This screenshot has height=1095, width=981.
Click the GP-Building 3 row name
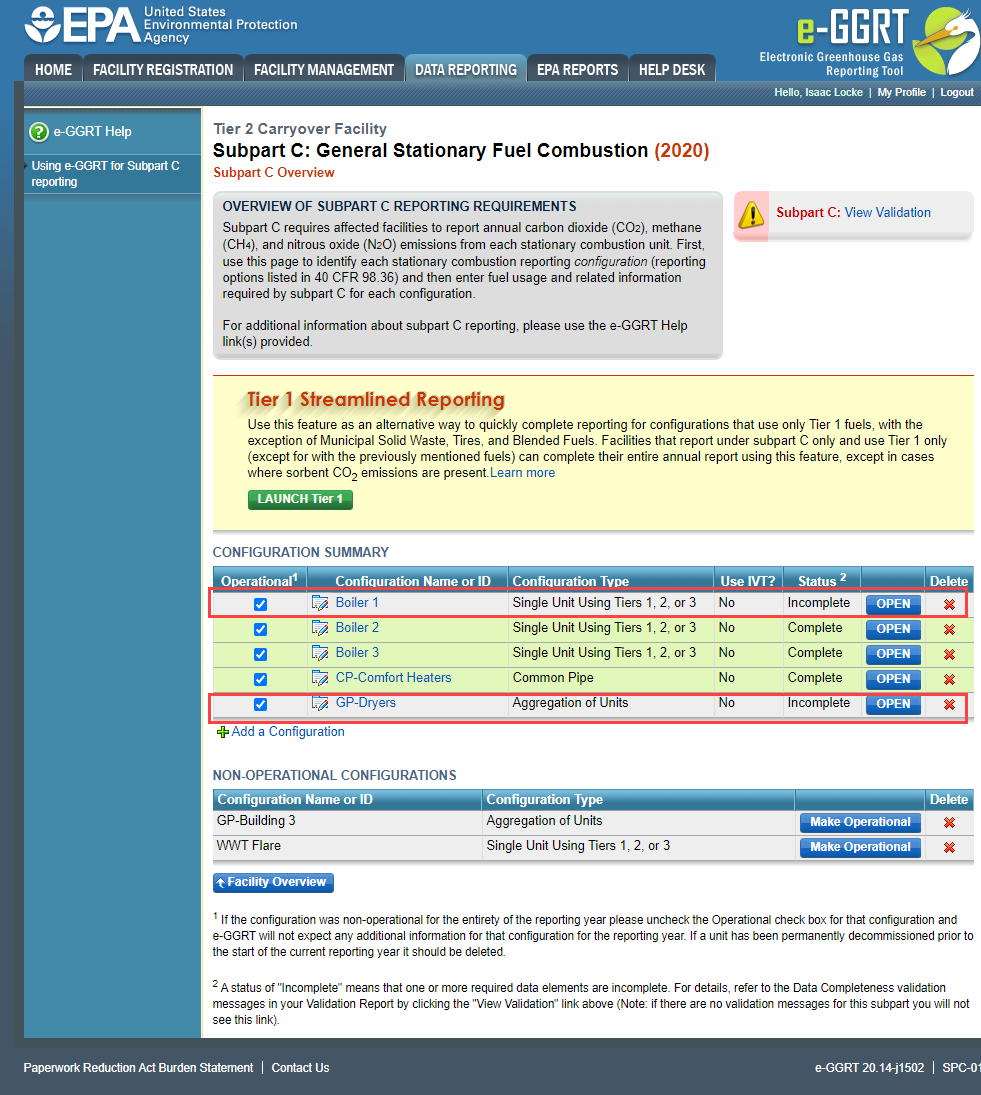coord(256,821)
